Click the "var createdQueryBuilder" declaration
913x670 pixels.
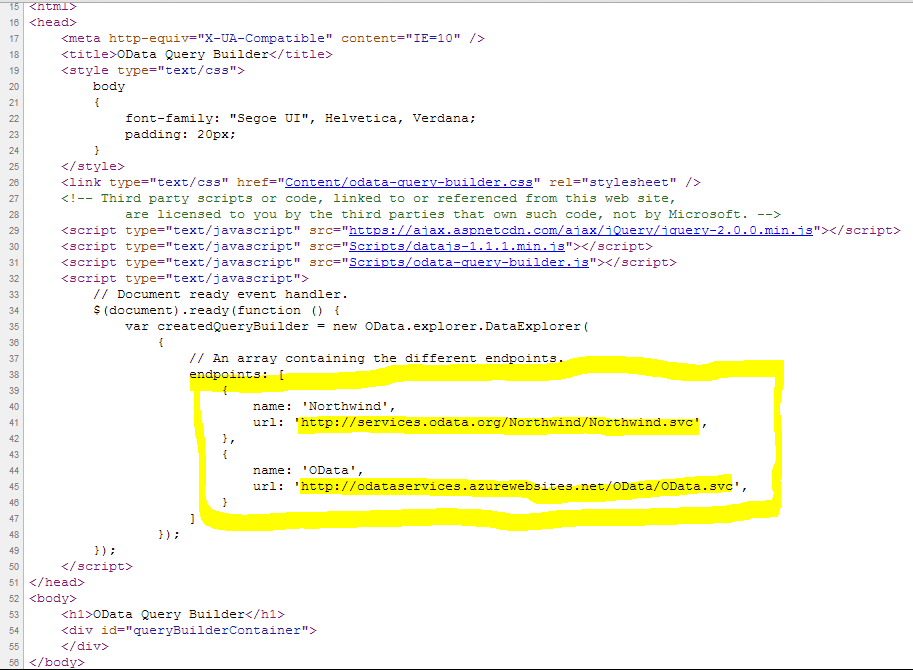(225, 327)
